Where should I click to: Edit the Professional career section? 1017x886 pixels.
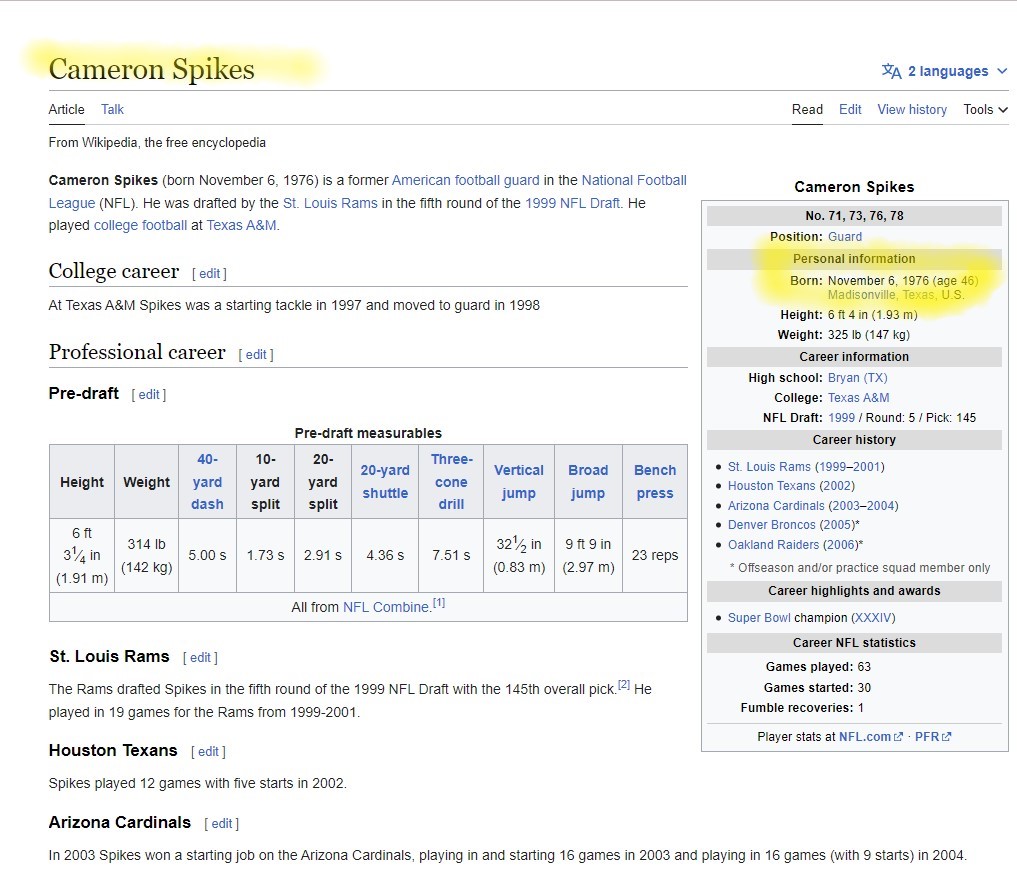[256, 355]
